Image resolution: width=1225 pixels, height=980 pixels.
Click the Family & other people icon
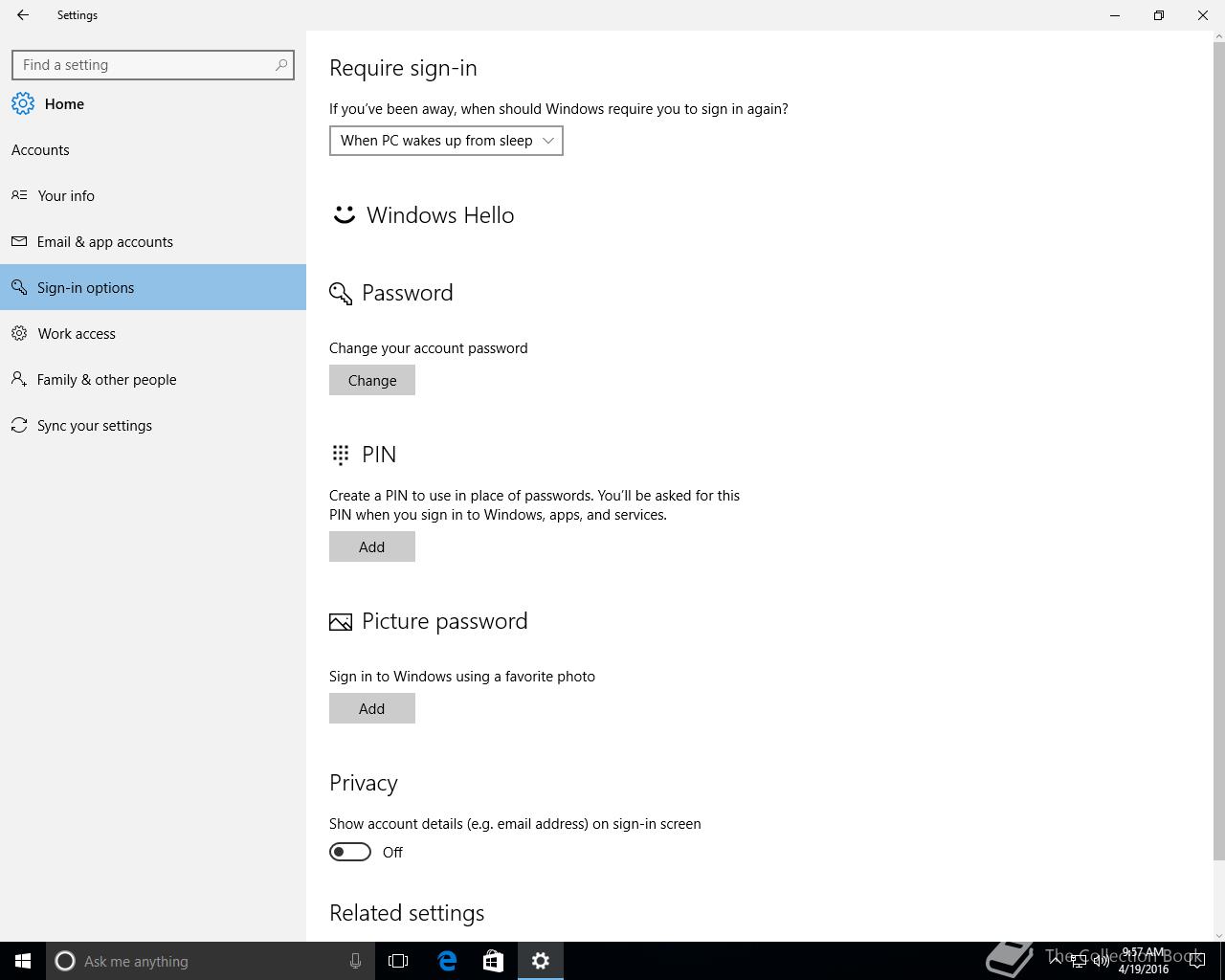(19, 379)
